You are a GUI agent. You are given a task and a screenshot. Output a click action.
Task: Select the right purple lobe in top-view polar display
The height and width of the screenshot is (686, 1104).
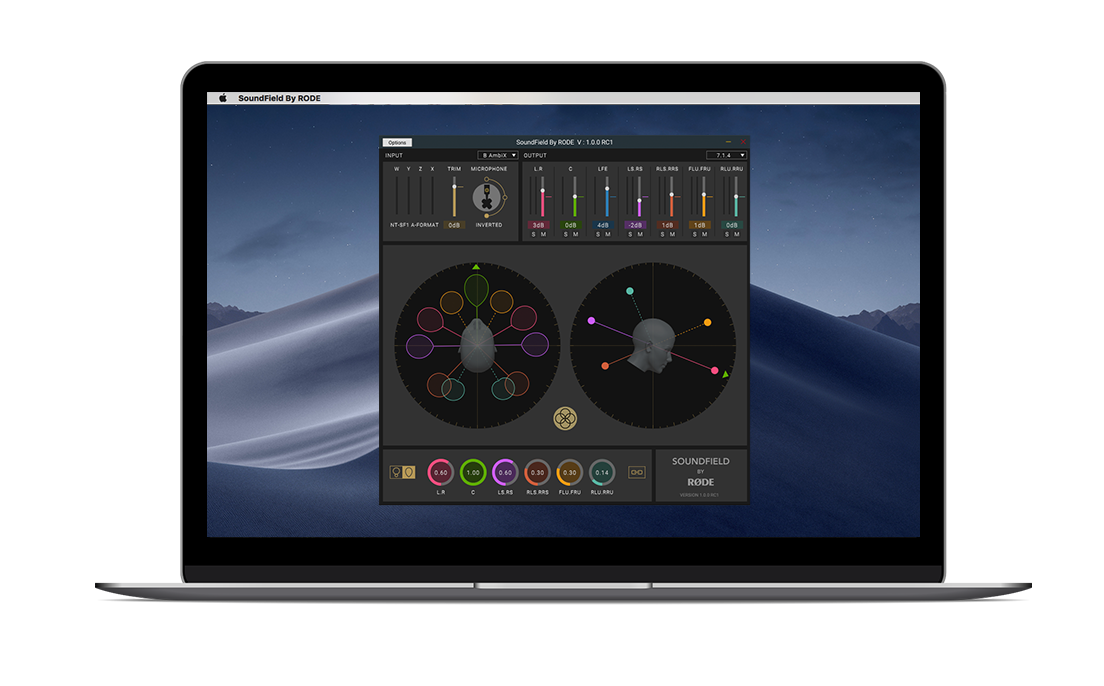click(535, 345)
